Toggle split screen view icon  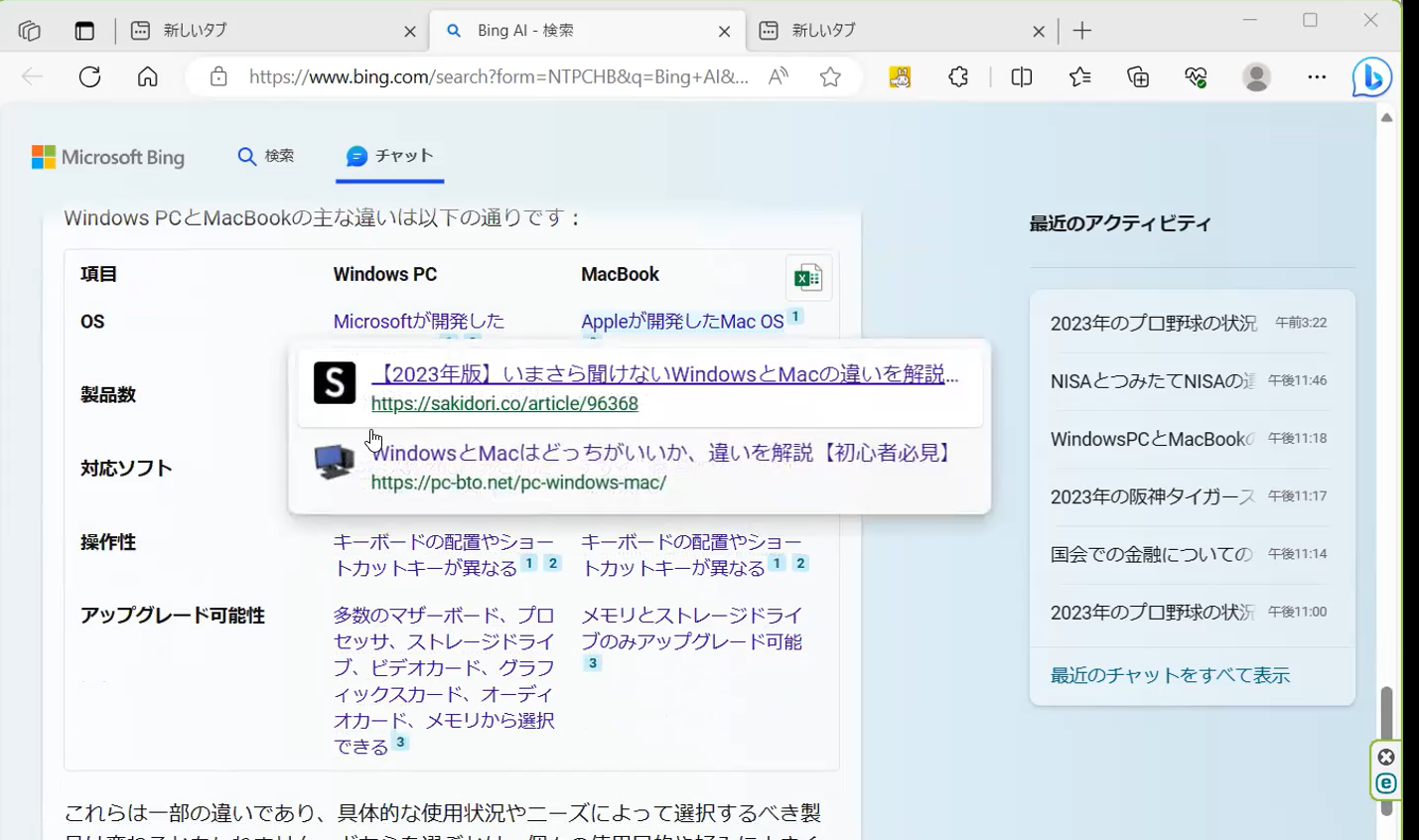click(1021, 76)
